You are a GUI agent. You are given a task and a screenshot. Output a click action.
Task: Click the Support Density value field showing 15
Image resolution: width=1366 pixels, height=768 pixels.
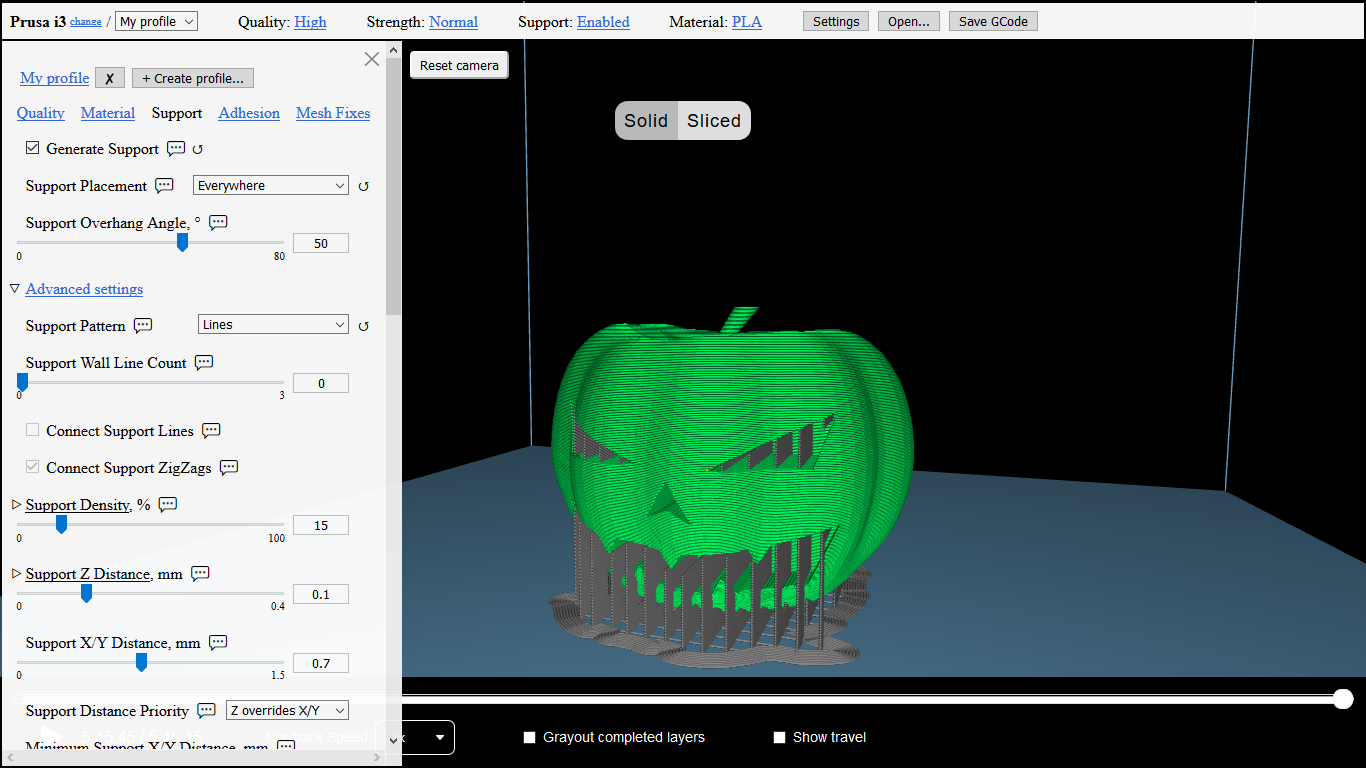(x=321, y=525)
